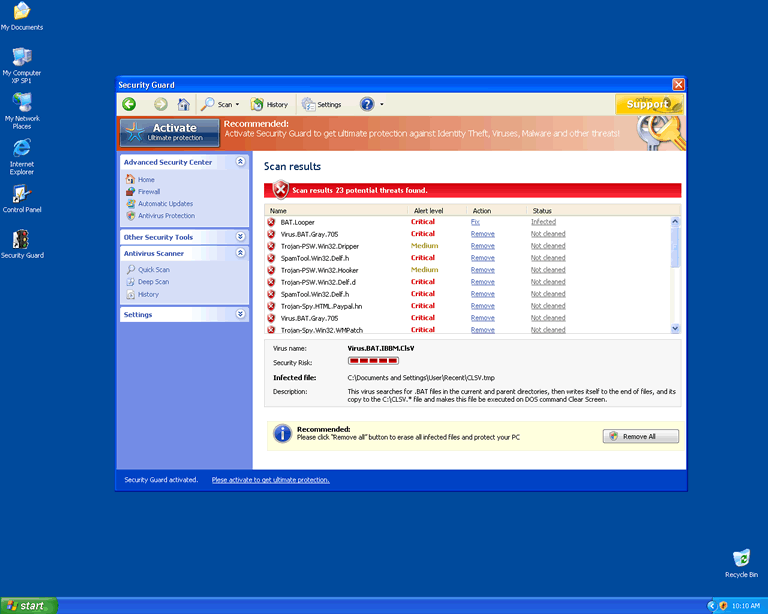Open Firewall in the sidebar
The height and width of the screenshot is (614, 768).
pos(148,192)
